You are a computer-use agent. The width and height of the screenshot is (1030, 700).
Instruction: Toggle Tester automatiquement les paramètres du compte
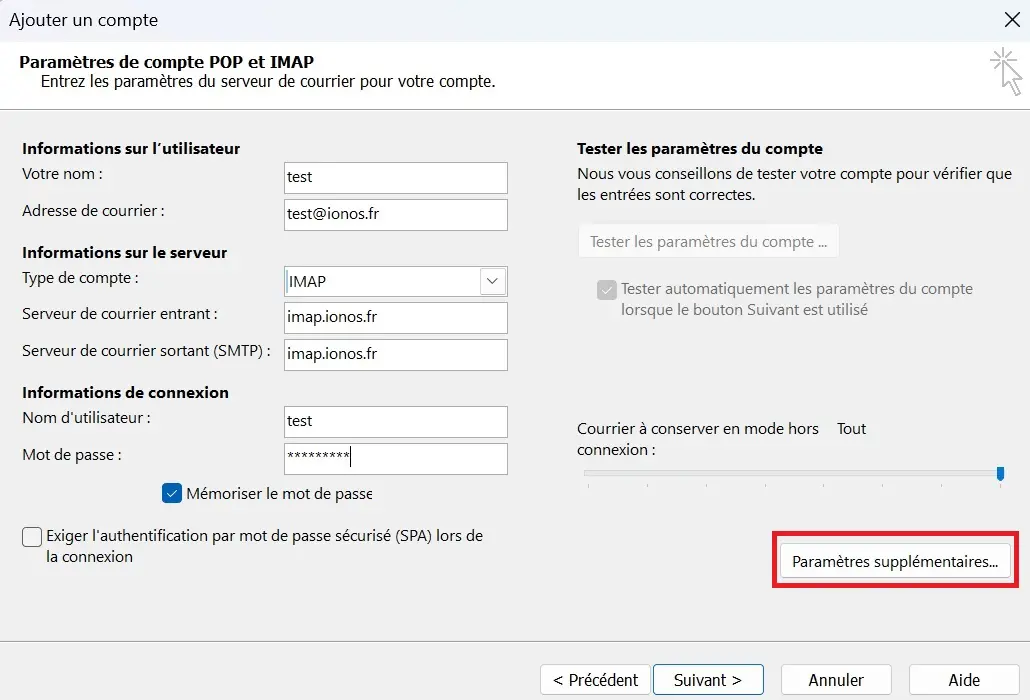click(x=606, y=289)
